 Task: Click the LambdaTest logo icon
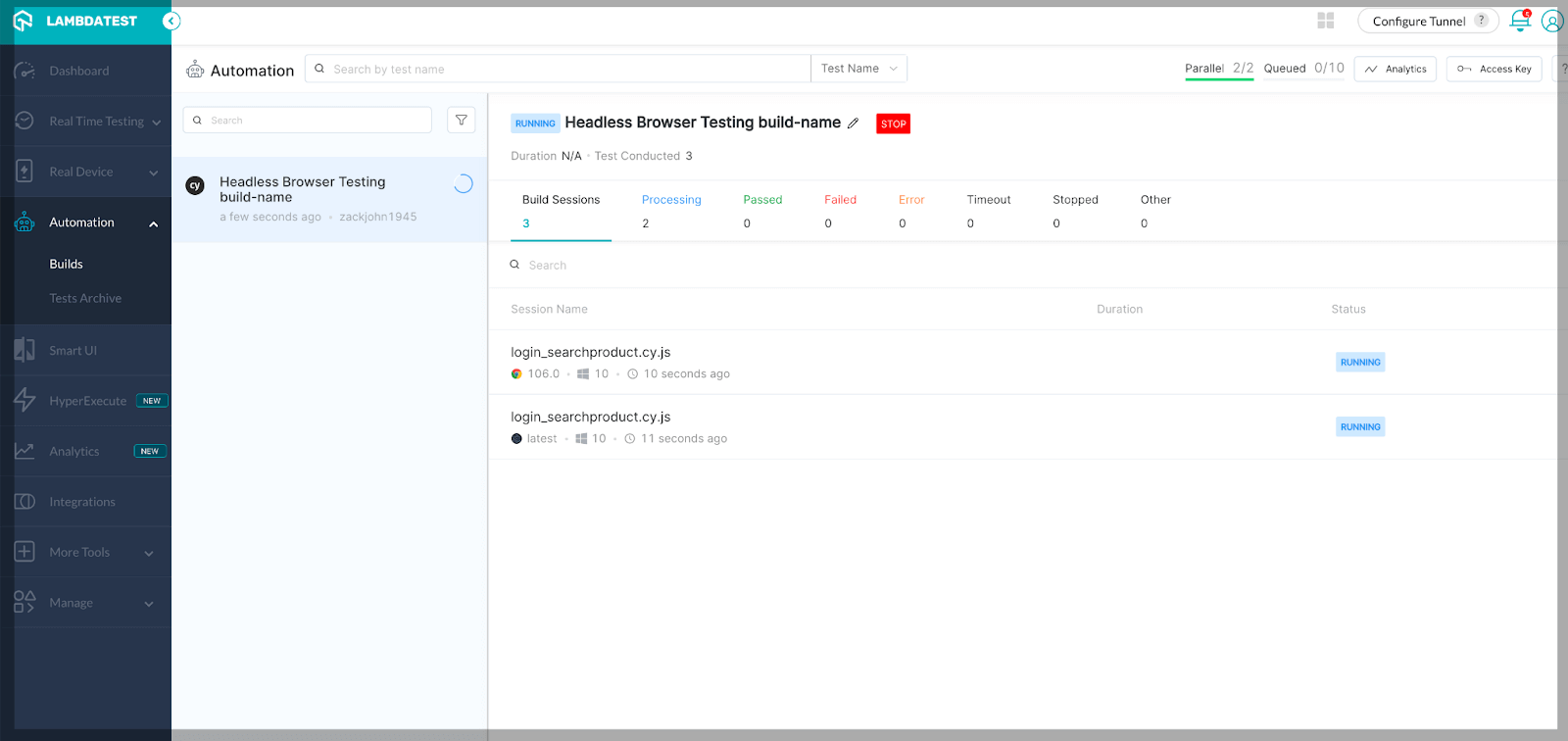tap(24, 21)
